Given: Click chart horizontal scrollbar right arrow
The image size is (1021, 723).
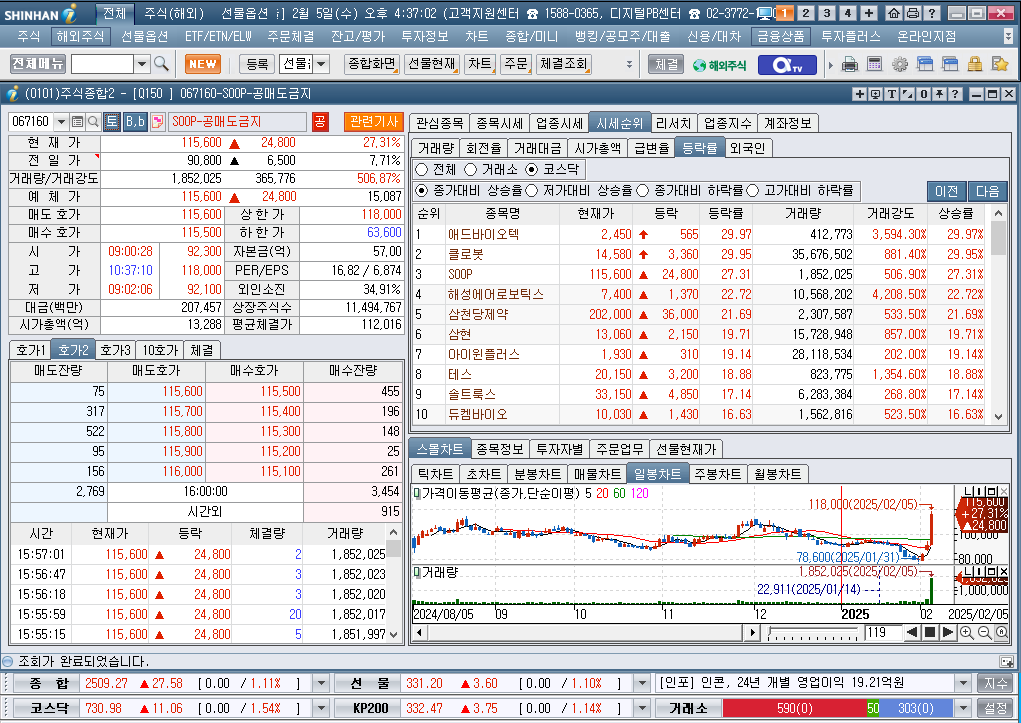Looking at the screenshot, I should [752, 632].
